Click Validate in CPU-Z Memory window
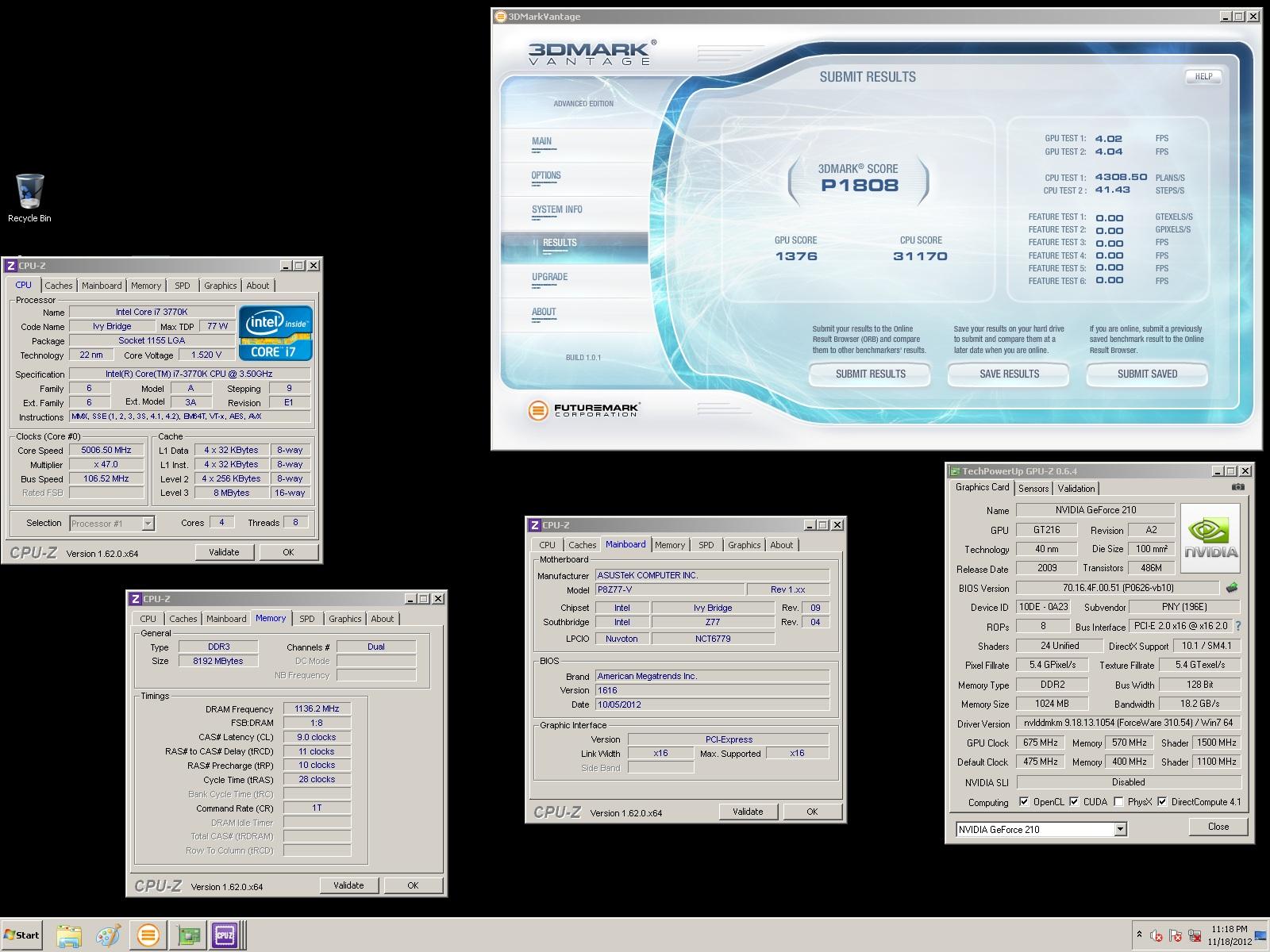The width and height of the screenshot is (1270, 952). click(348, 885)
